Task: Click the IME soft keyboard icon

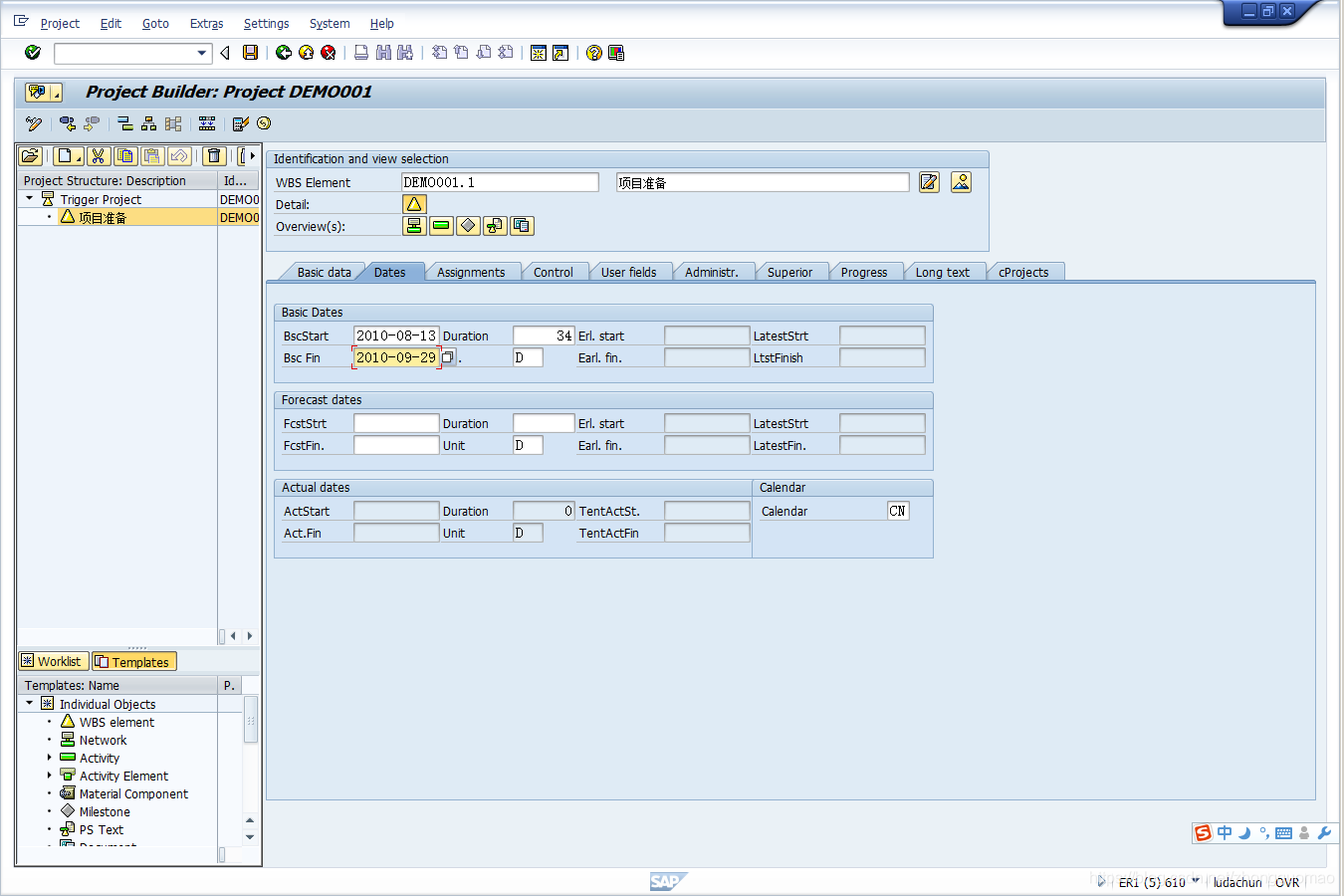Action: coord(1283,833)
